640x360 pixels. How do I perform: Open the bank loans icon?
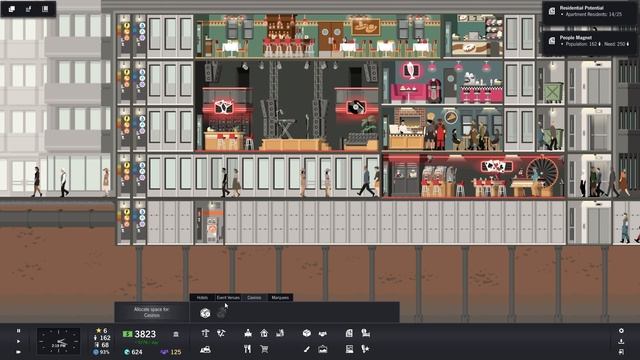pyautogui.click(x=176, y=334)
